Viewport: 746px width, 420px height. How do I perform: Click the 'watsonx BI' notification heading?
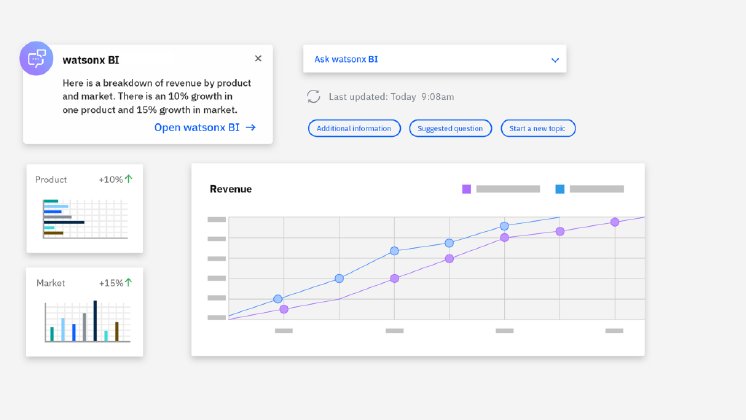[x=91, y=60]
